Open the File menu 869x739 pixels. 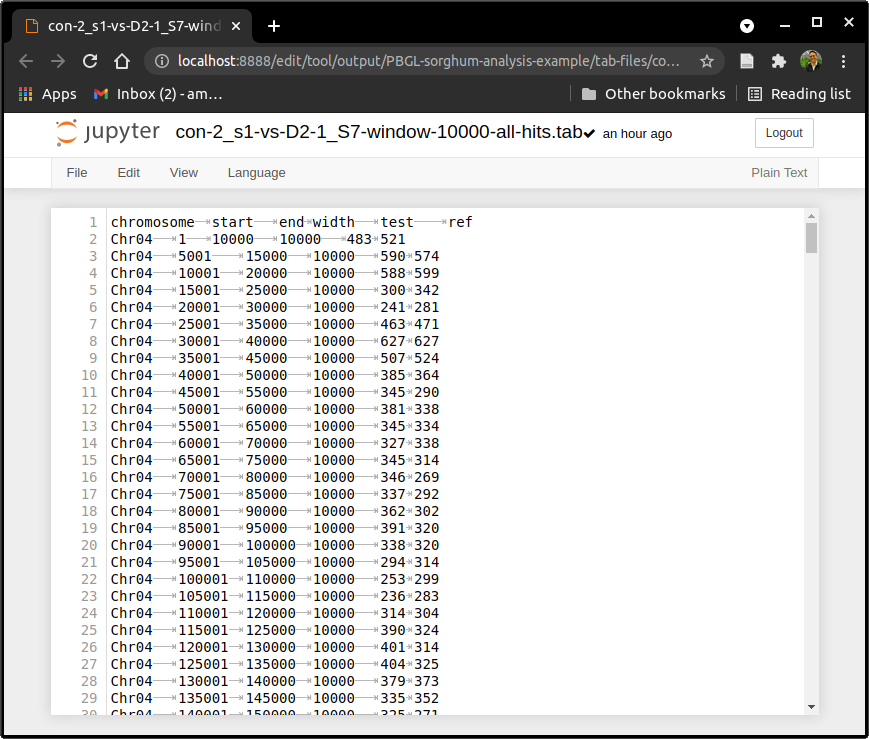pyautogui.click(x=76, y=173)
